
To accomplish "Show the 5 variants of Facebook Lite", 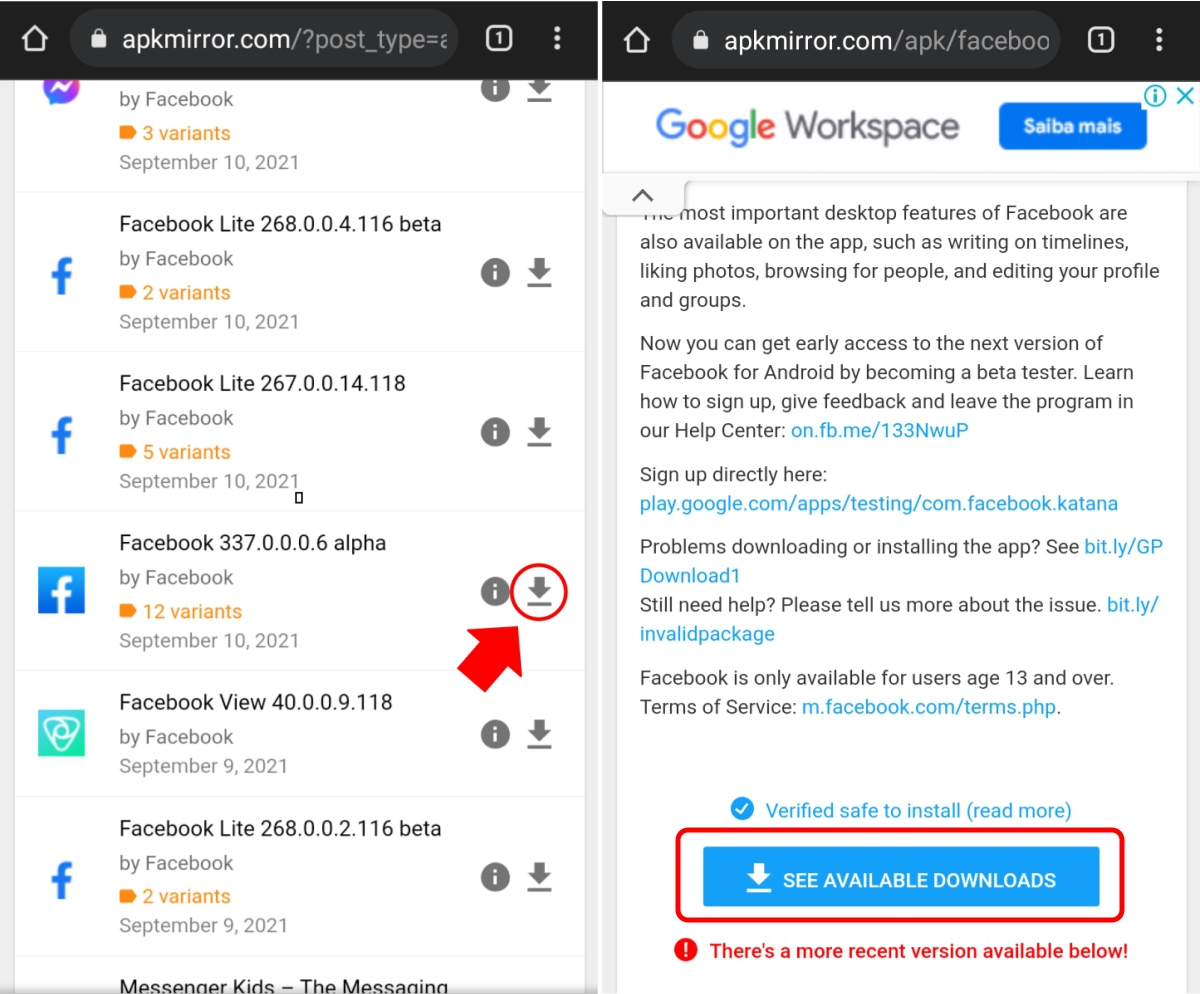I will pyautogui.click(x=175, y=452).
